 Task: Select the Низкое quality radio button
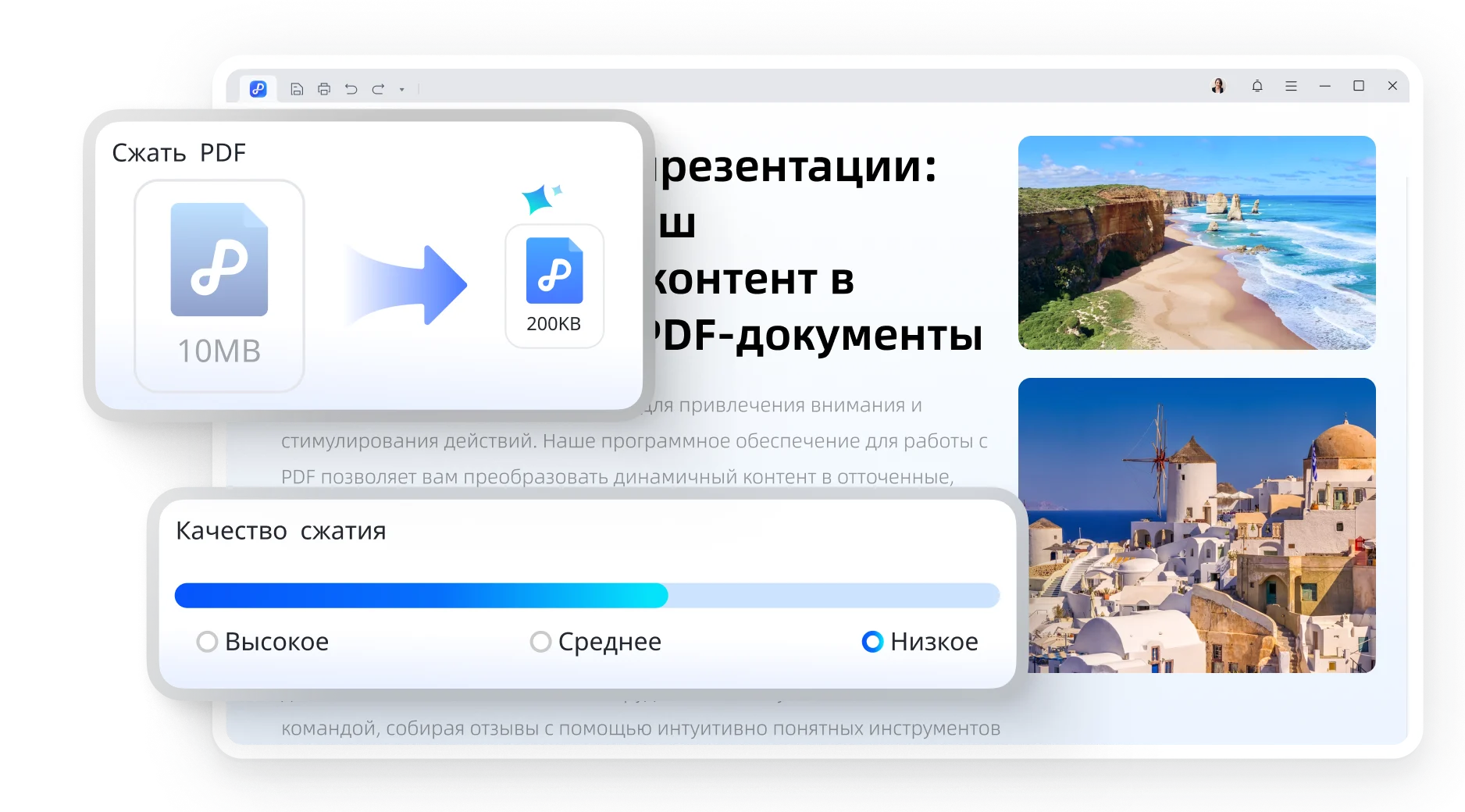(871, 643)
